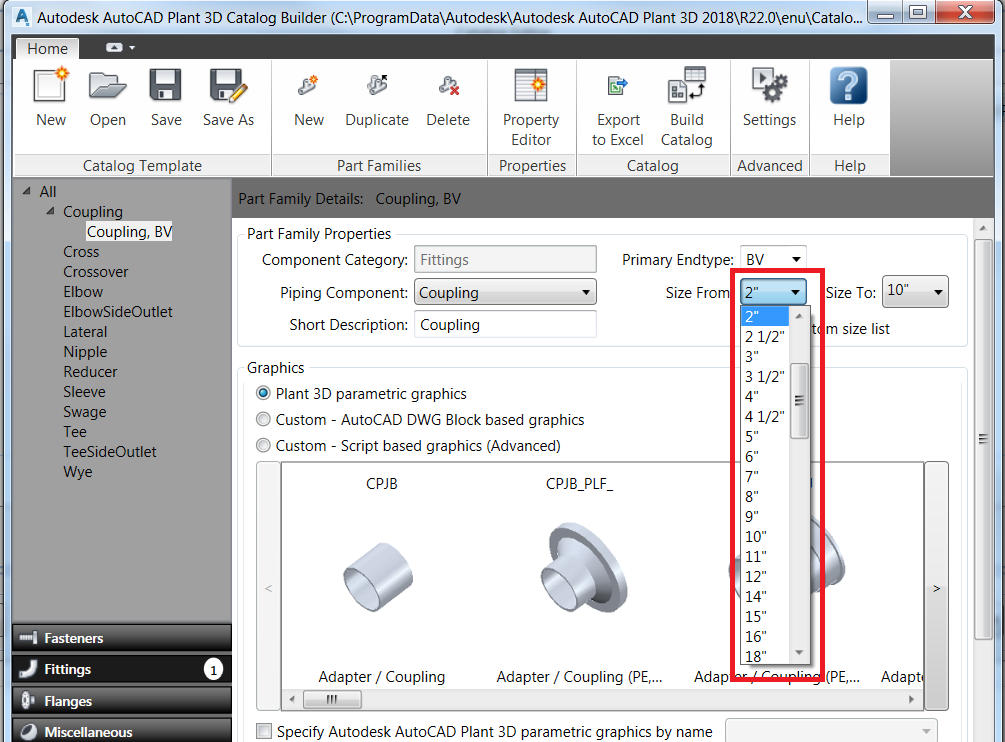This screenshot has height=742, width=1005.
Task: Expand the Piping Component dropdown
Action: 588,290
